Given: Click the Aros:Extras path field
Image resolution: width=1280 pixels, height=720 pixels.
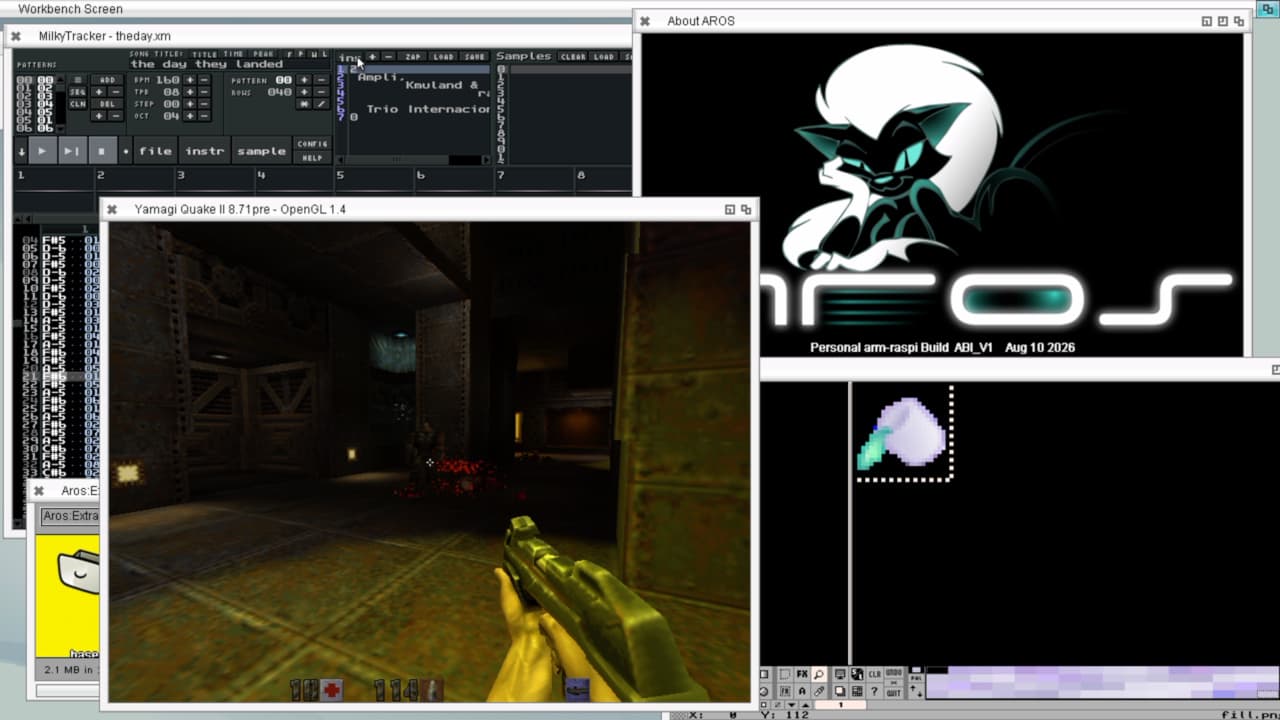Looking at the screenshot, I should point(70,516).
